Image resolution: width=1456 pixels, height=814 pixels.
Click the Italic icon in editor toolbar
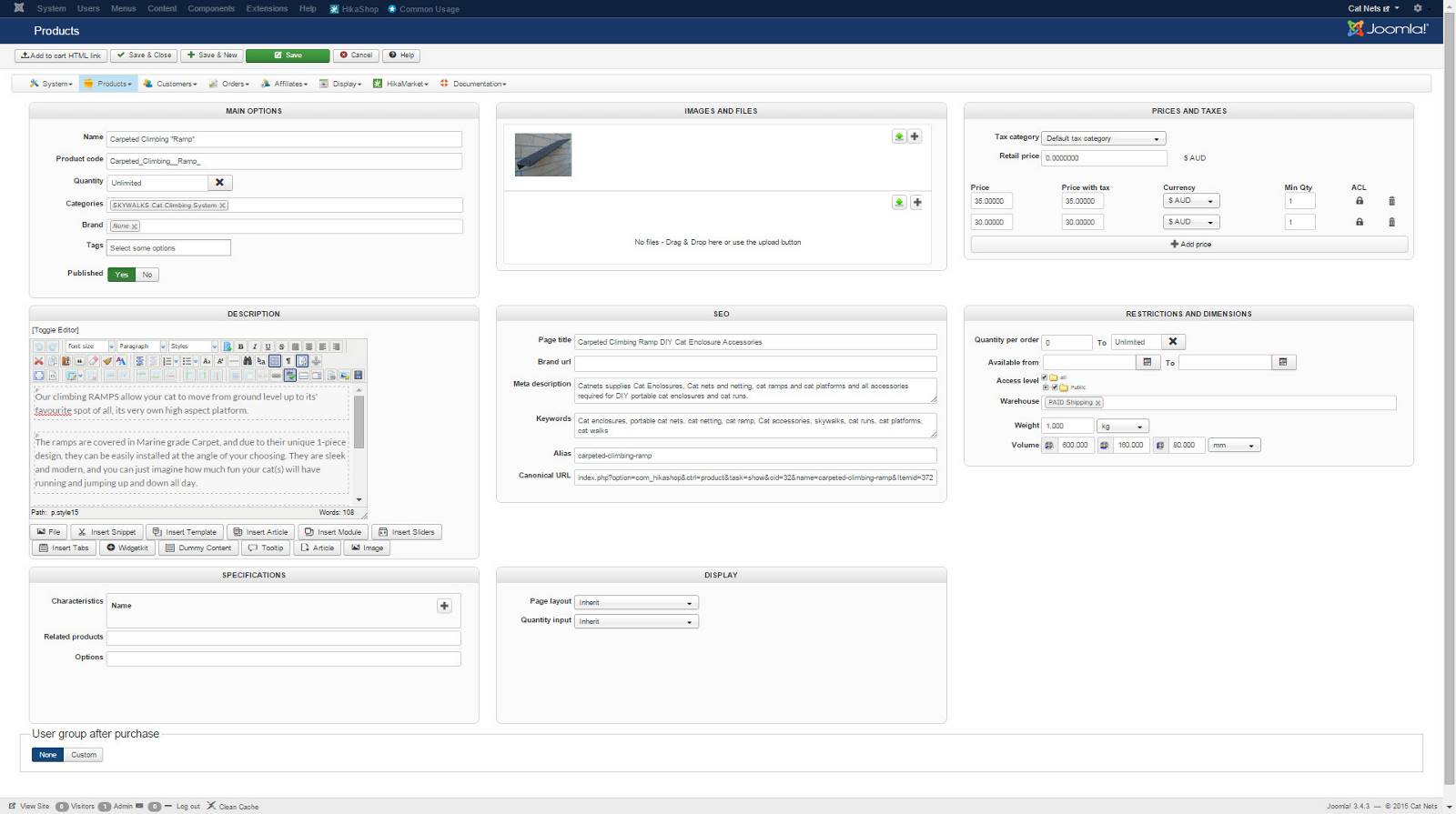(x=254, y=347)
